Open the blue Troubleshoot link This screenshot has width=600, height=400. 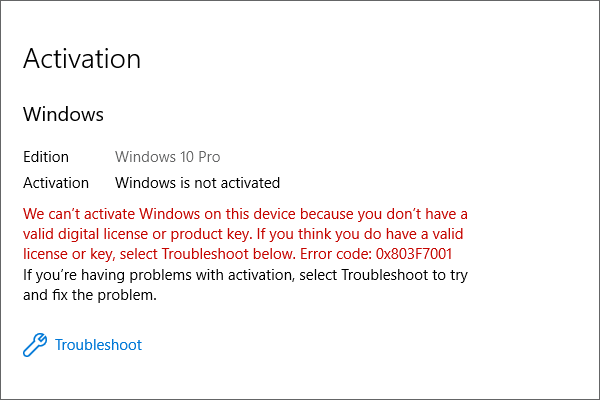coord(98,345)
